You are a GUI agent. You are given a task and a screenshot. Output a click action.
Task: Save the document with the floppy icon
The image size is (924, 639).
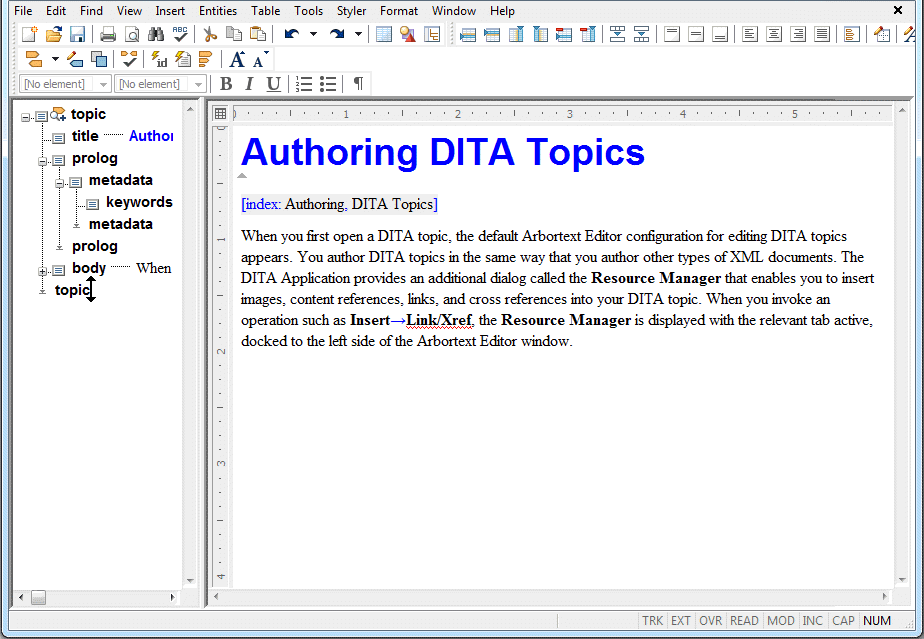click(78, 34)
